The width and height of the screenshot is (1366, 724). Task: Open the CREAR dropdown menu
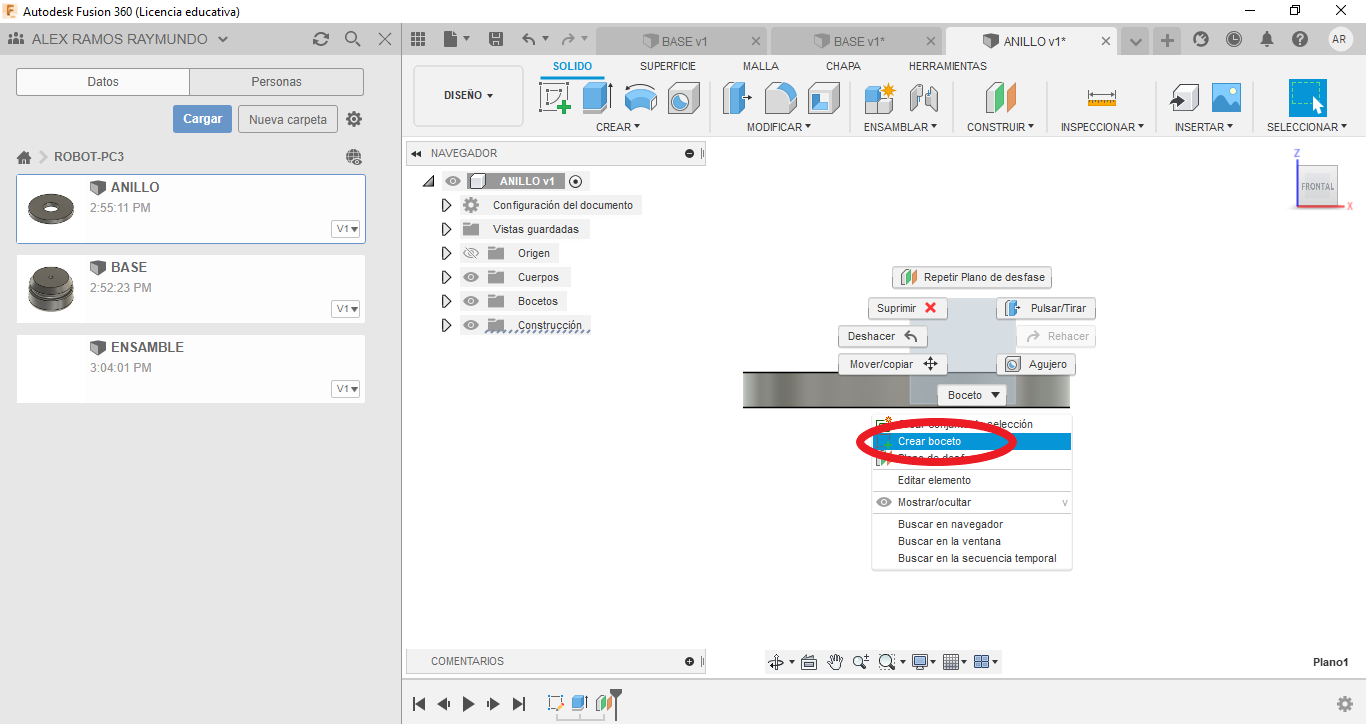tap(618, 127)
